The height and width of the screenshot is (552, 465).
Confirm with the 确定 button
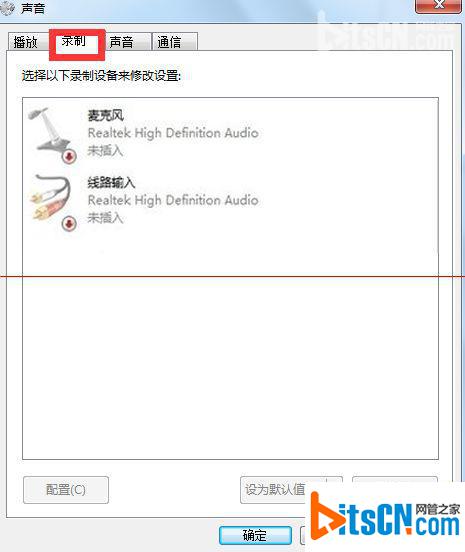[255, 535]
